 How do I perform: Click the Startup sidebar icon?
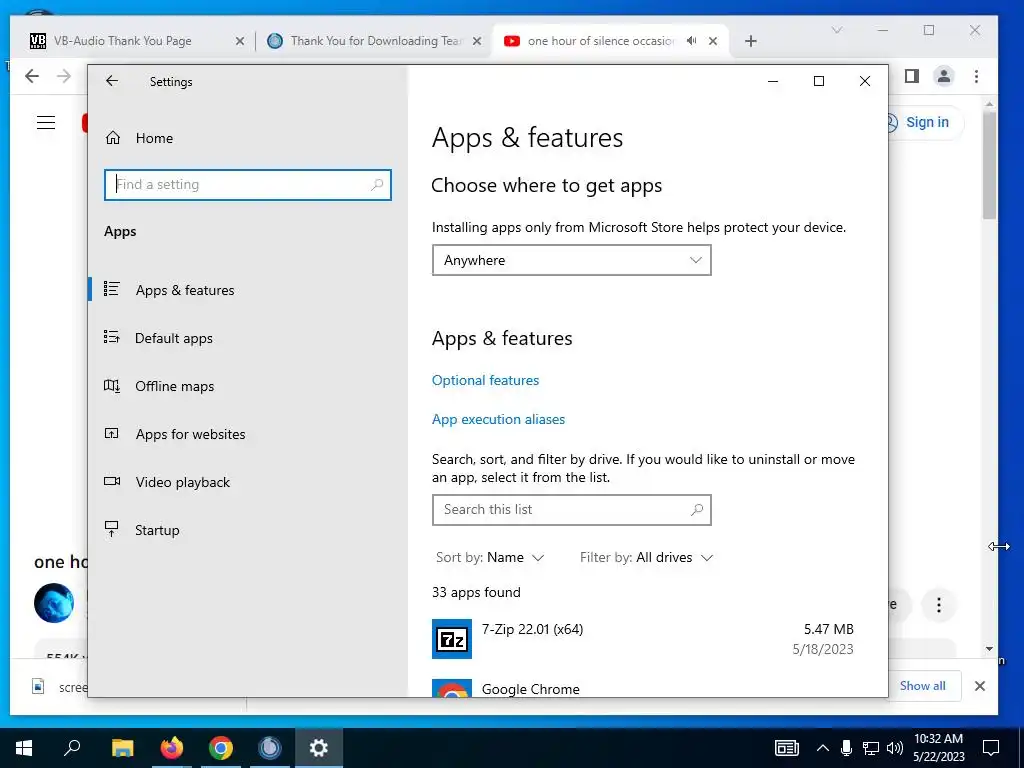(112, 529)
